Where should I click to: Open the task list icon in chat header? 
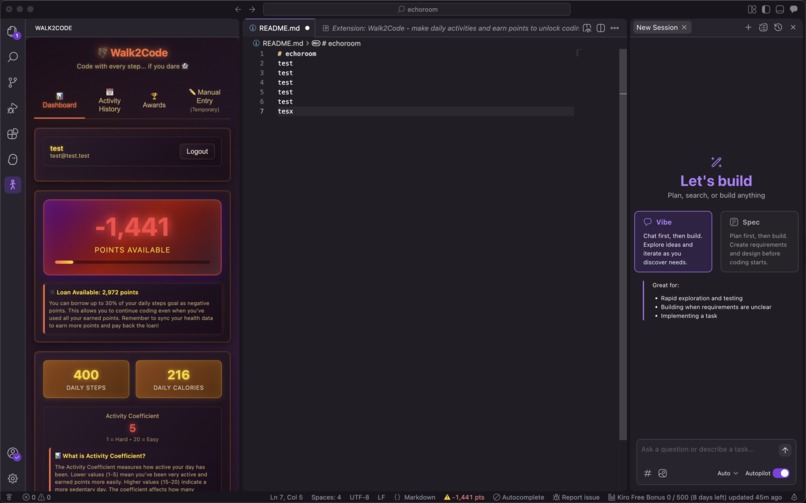[x=763, y=27]
